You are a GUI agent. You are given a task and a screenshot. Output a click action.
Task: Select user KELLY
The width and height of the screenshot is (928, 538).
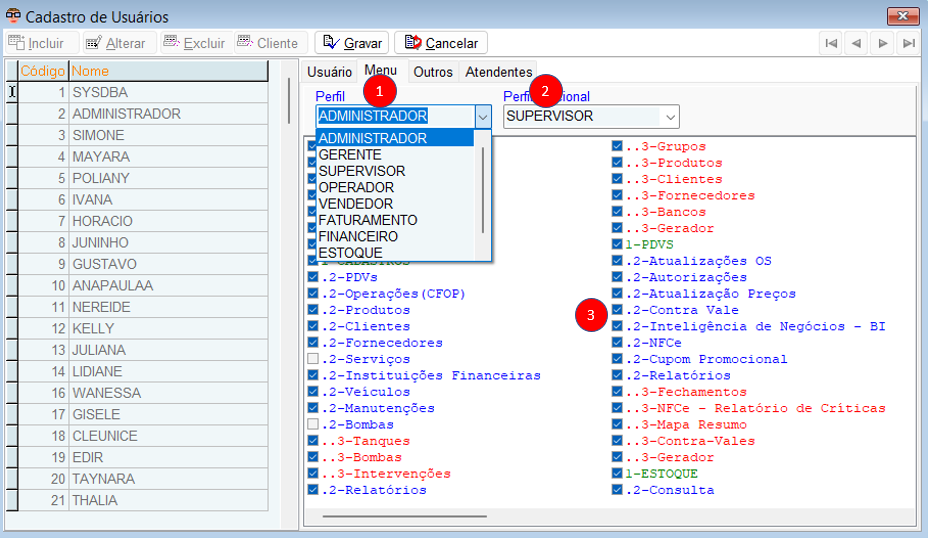click(x=143, y=328)
